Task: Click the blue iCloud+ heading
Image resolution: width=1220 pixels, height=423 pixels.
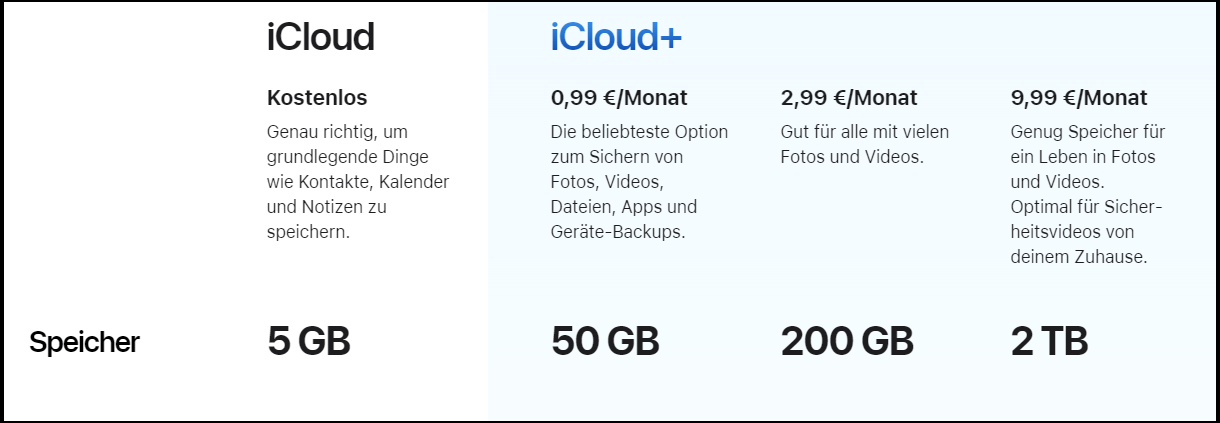Action: (x=616, y=38)
